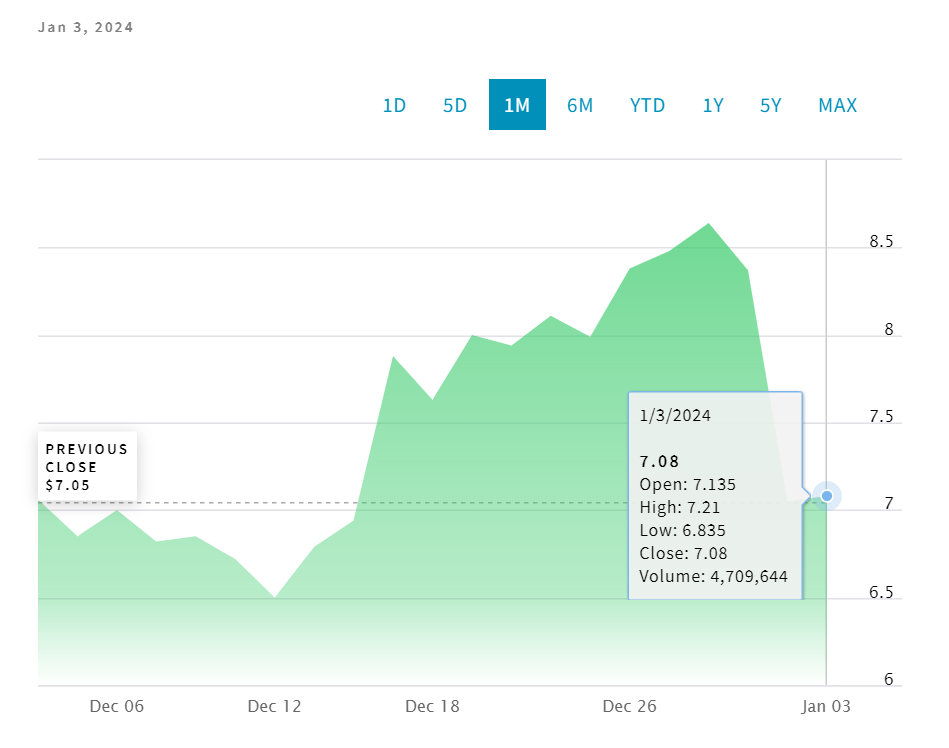This screenshot has height=748, width=949.
Task: Click the Previous Close $7.05 label
Action: tap(87, 467)
